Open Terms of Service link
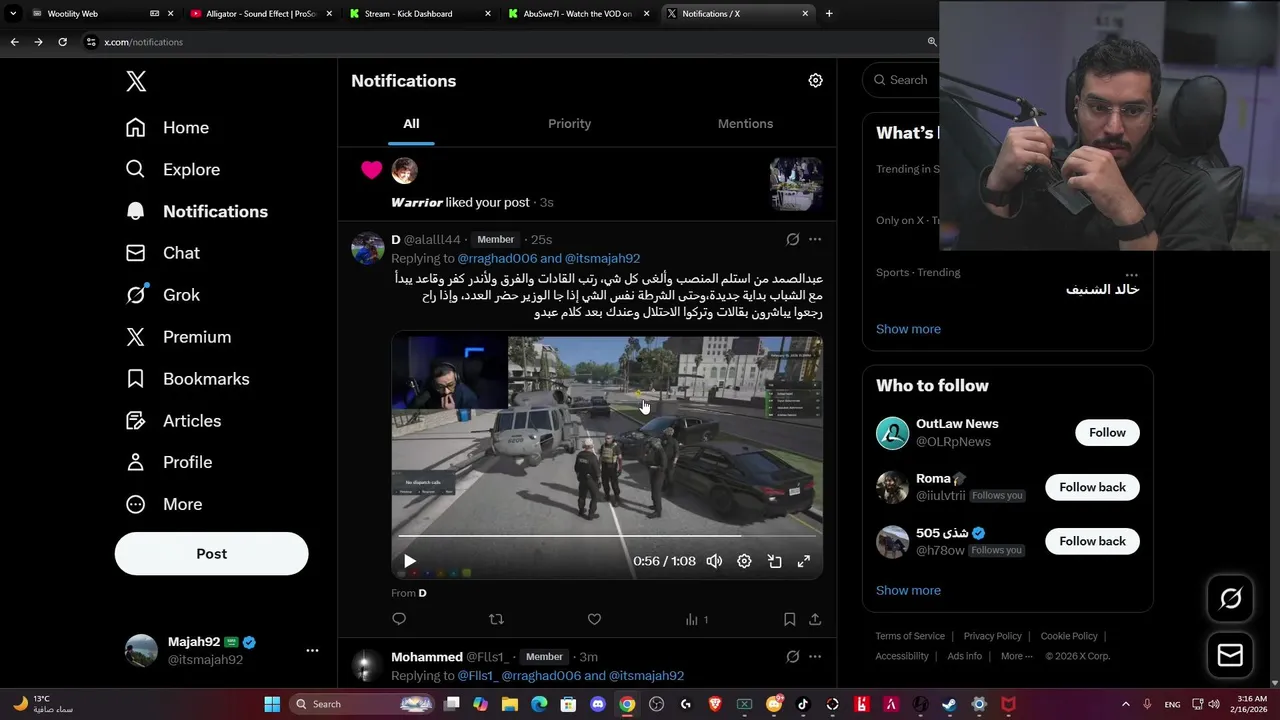 (x=910, y=636)
